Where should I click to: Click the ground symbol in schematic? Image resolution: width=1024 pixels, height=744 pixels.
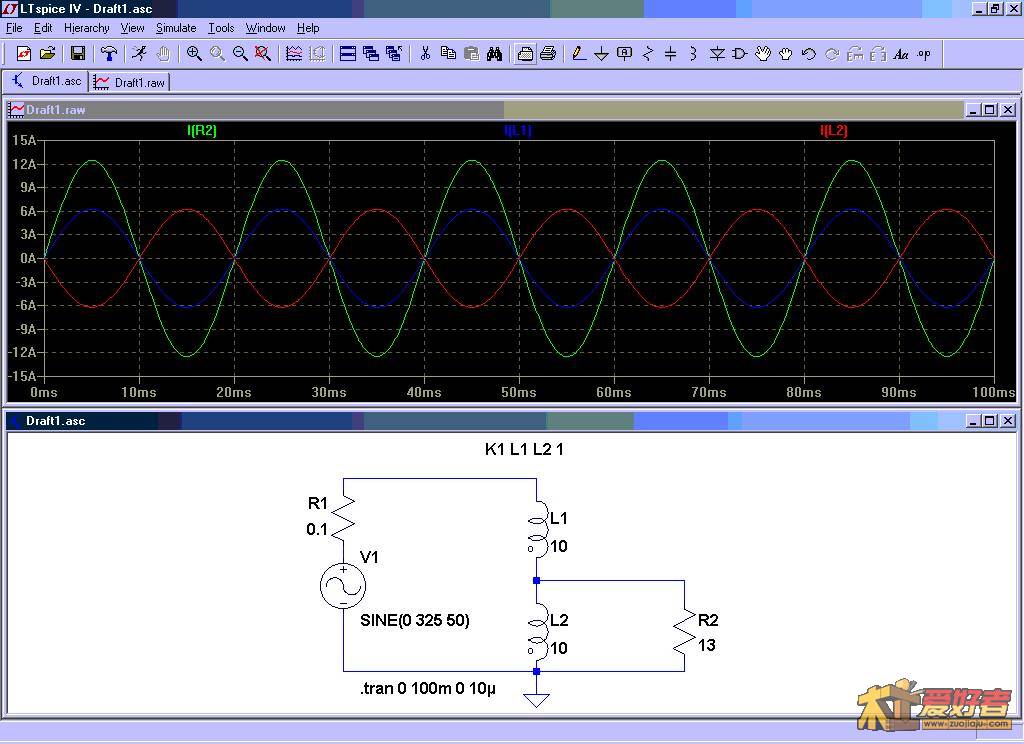(536, 700)
